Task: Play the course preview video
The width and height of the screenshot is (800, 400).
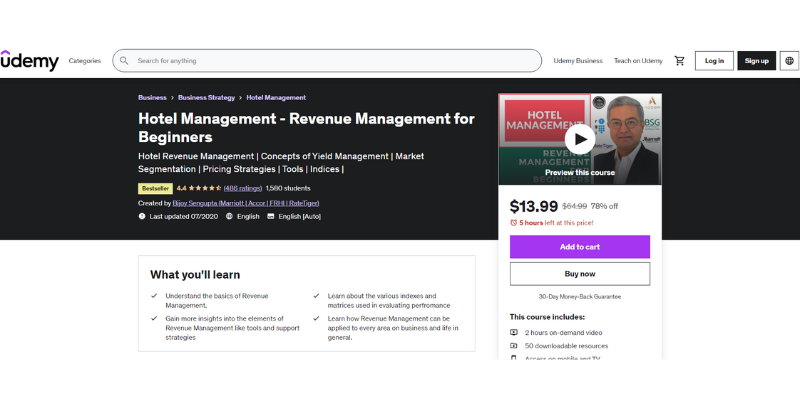Action: 580,139
